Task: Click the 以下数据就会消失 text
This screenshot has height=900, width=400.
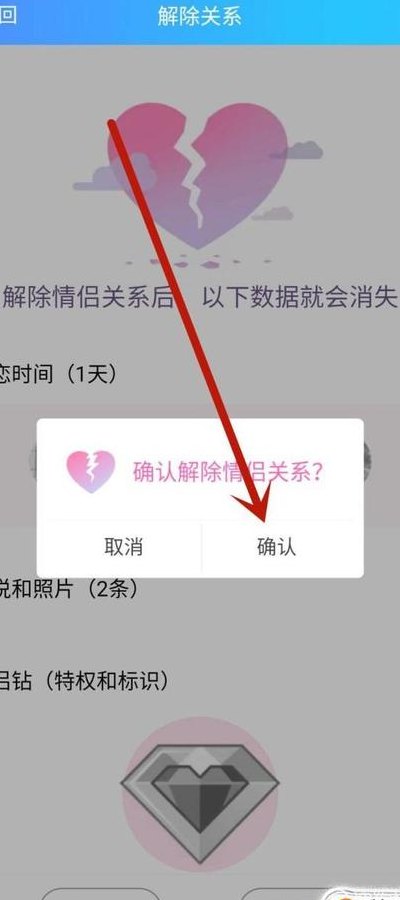Action: click(300, 298)
